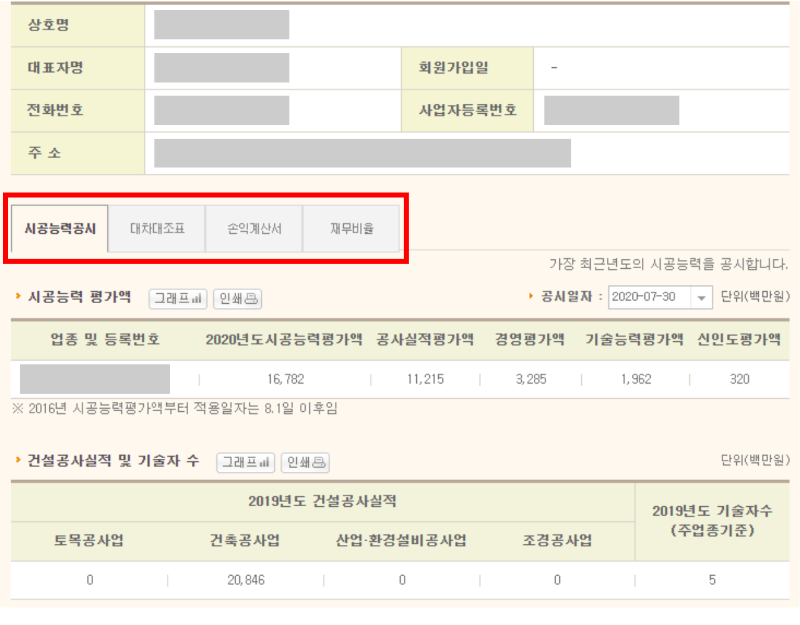Switch to the 손익계산서 tab
Image resolution: width=800 pixels, height=625 pixels.
click(254, 228)
